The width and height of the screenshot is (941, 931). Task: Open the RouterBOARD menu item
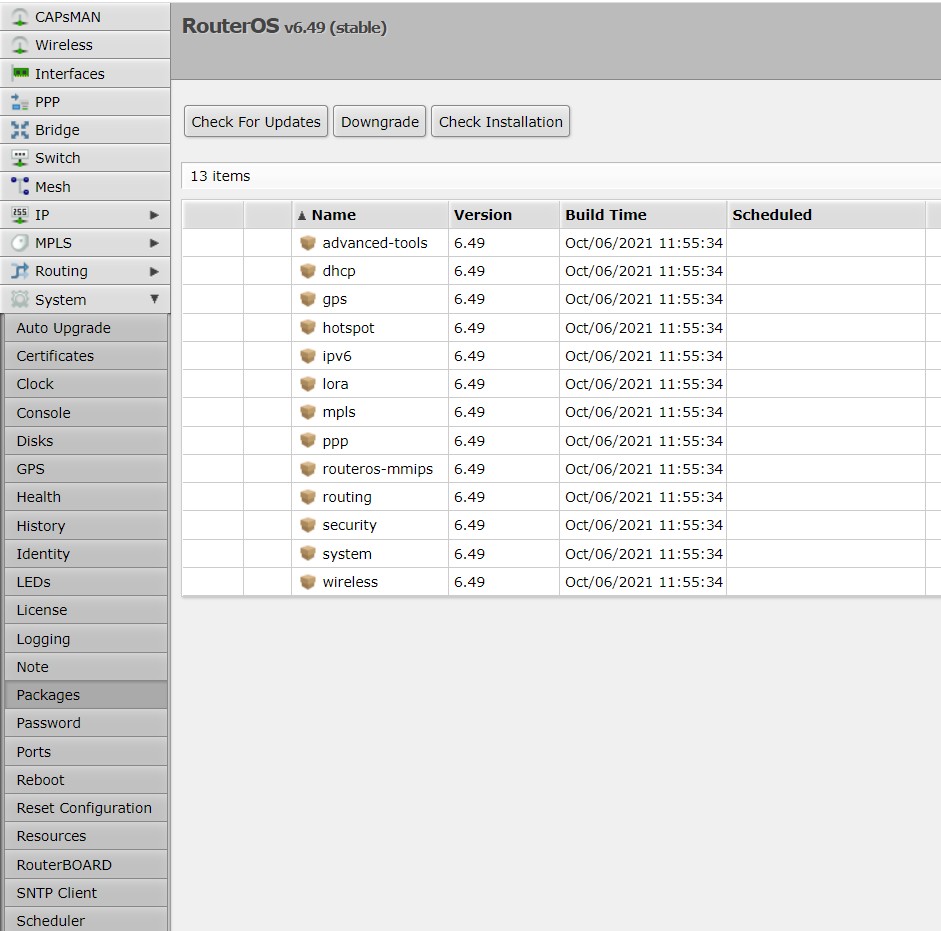86,864
